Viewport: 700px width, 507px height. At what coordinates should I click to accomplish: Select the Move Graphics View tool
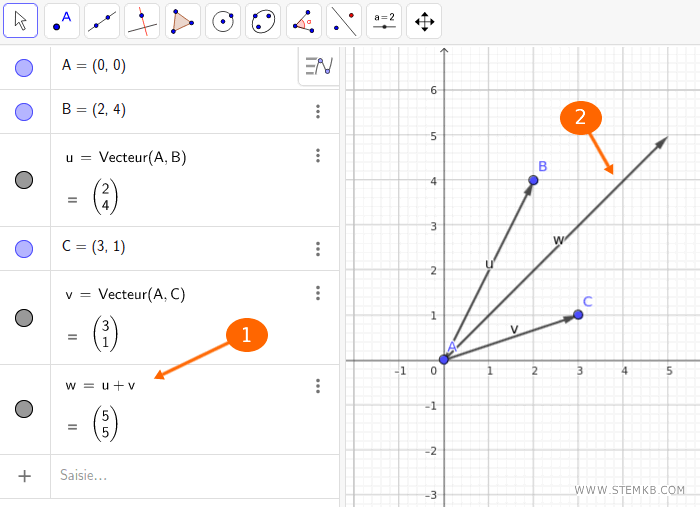[424, 21]
